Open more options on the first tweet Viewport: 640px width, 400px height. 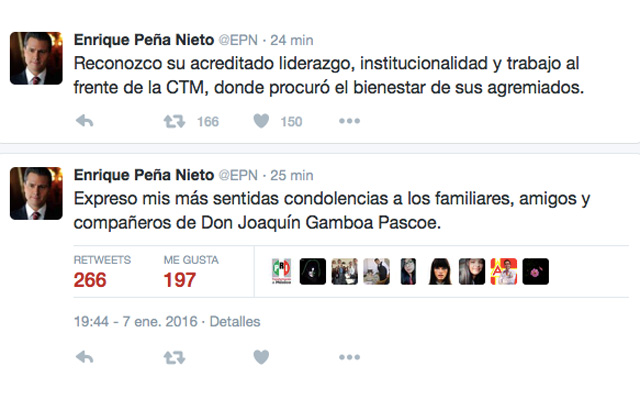[x=348, y=122]
